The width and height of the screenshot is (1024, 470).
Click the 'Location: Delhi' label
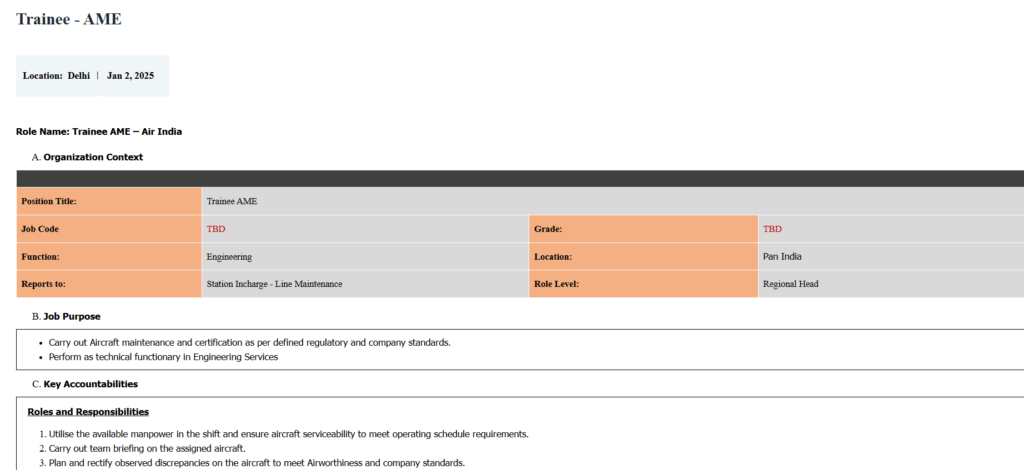[x=56, y=76]
